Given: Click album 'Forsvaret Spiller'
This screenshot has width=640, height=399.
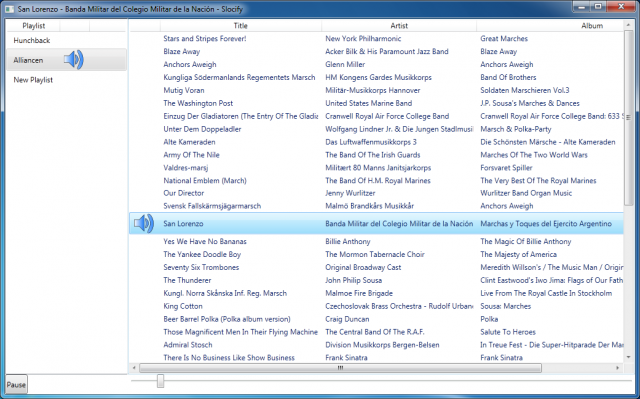Looking at the screenshot, I should coord(507,168).
